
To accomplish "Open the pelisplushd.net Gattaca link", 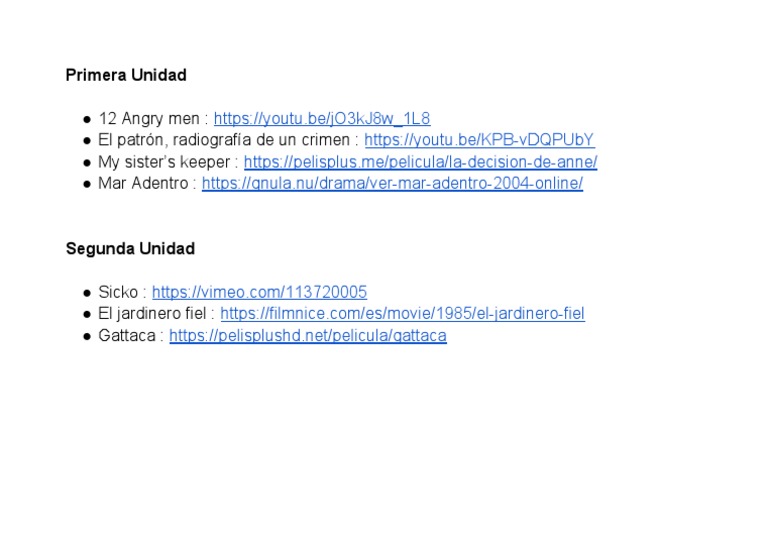I will [x=308, y=336].
